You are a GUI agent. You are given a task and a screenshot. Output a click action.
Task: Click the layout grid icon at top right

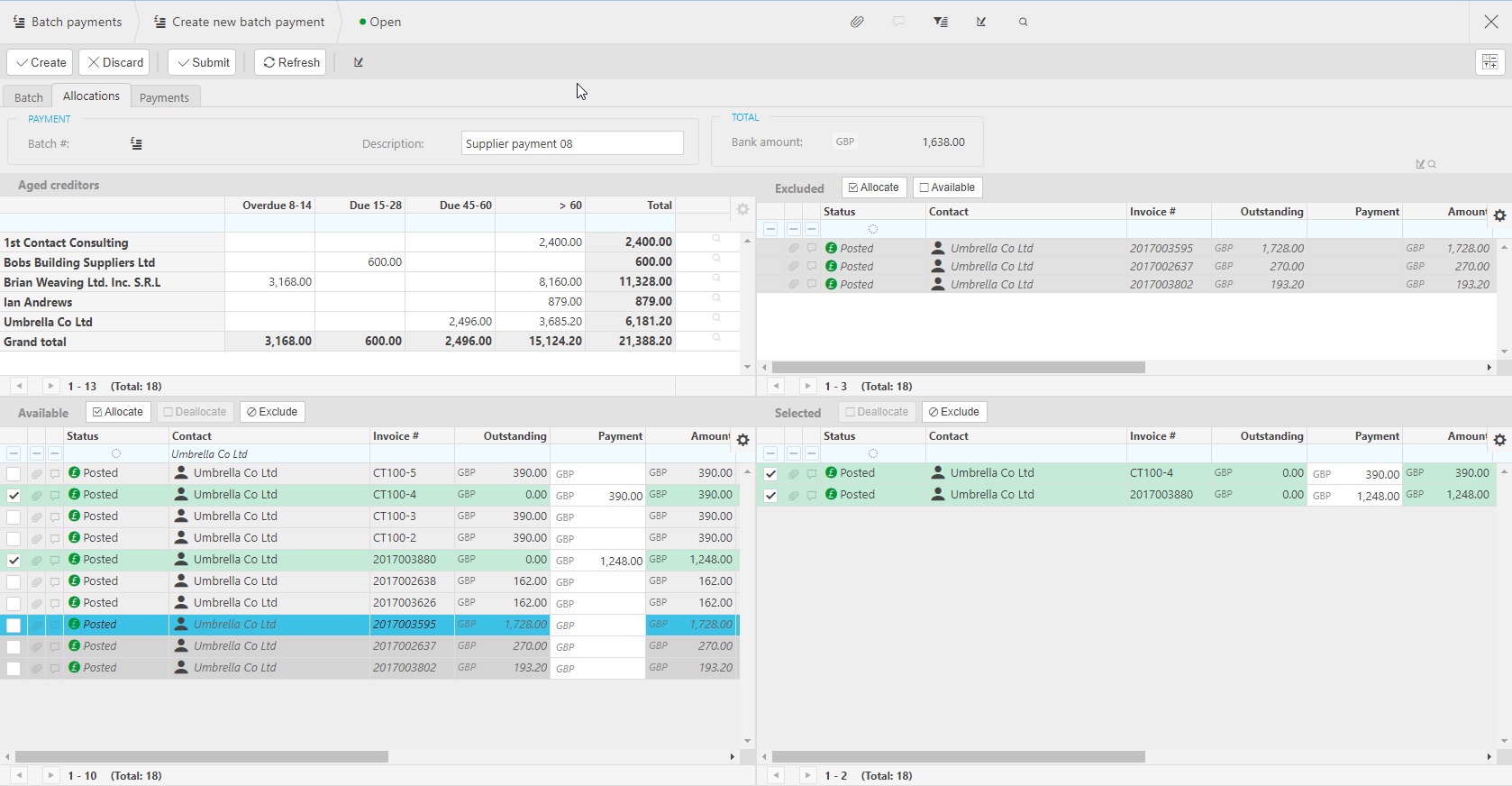1489,62
